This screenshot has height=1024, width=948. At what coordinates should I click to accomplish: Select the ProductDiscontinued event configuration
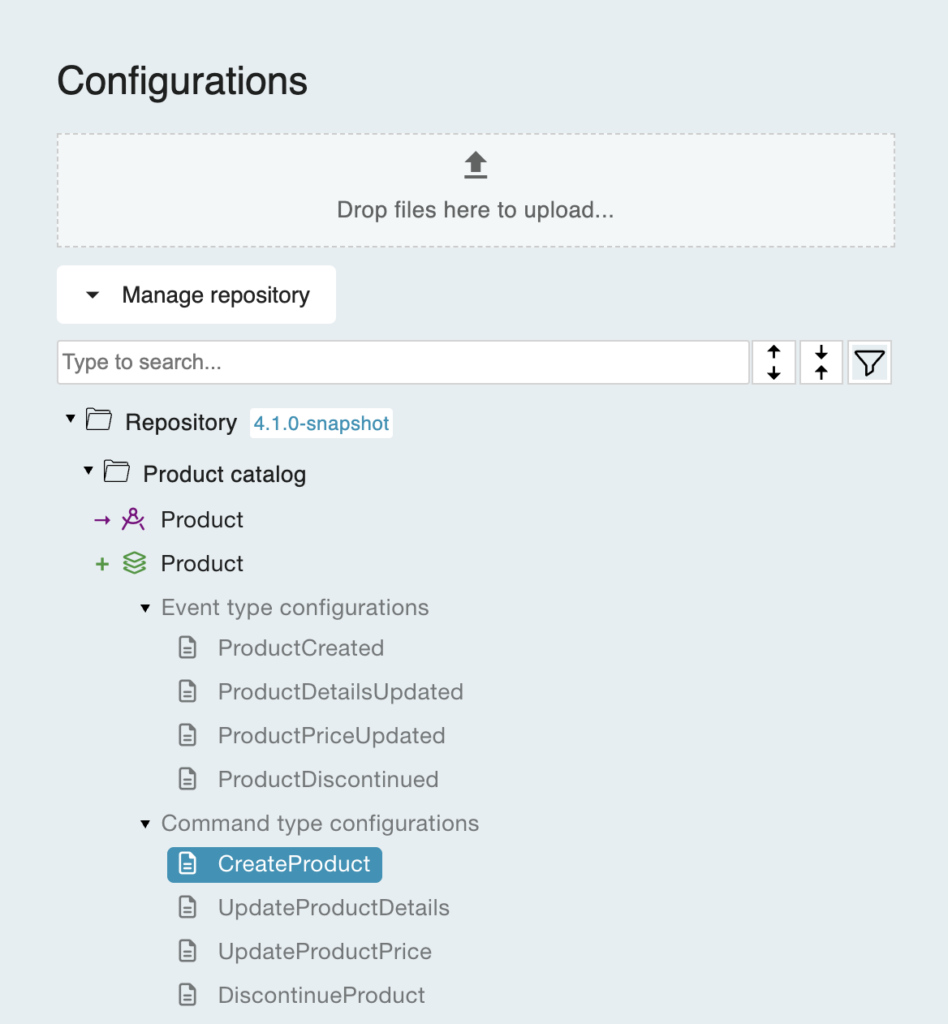coord(328,779)
